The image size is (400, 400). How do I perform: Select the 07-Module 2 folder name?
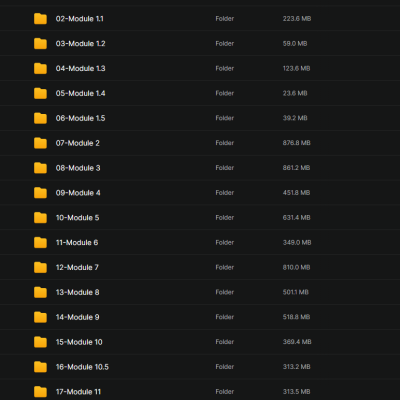(78, 143)
